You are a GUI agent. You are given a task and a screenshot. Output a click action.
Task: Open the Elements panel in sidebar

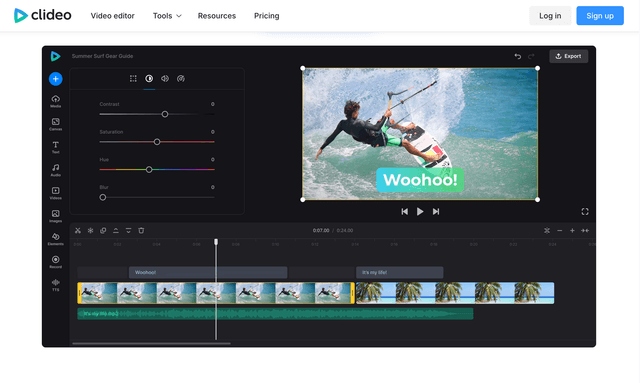[x=56, y=239]
